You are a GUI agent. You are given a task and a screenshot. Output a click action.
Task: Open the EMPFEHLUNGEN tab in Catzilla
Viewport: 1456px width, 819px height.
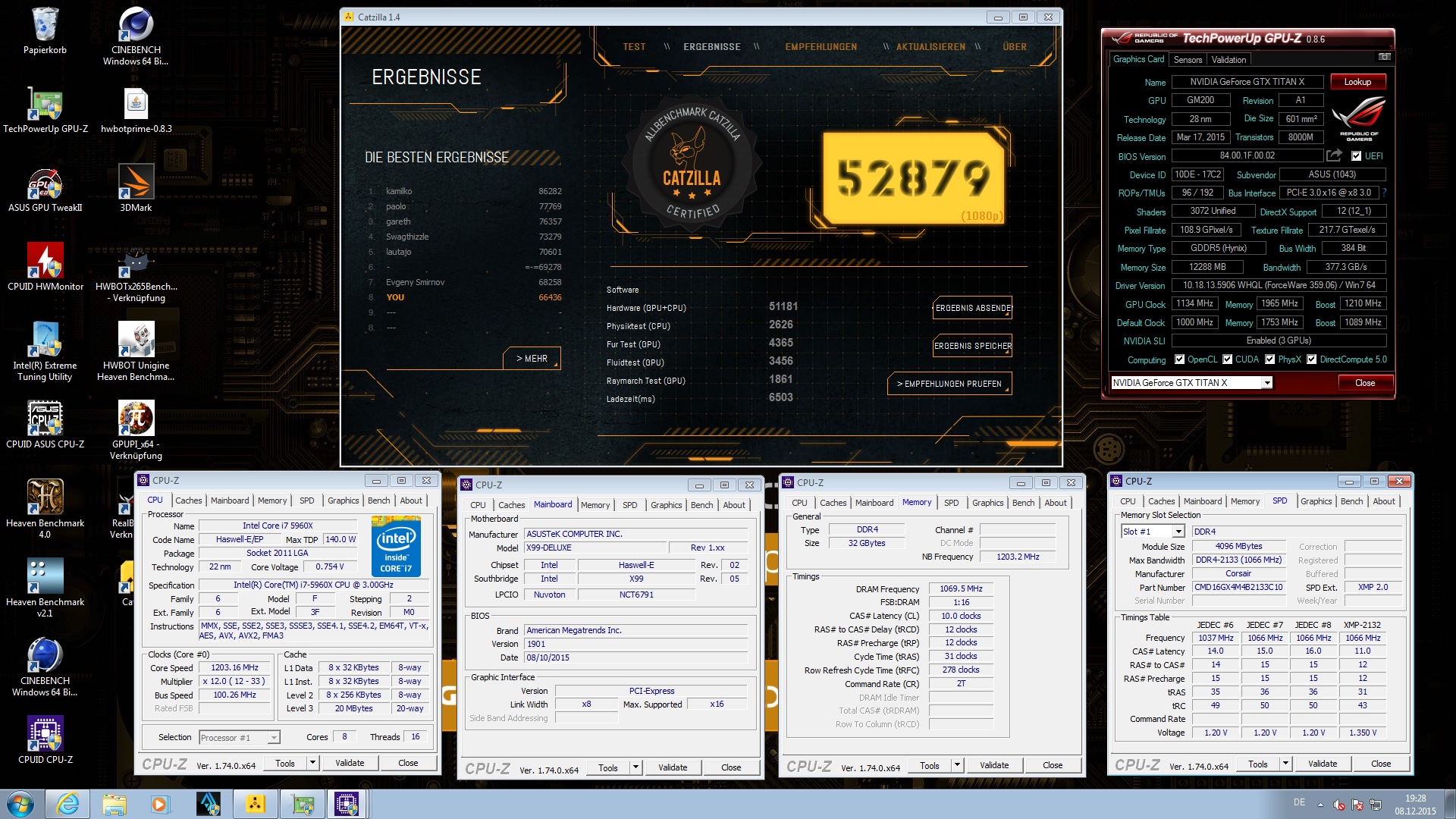tap(821, 47)
